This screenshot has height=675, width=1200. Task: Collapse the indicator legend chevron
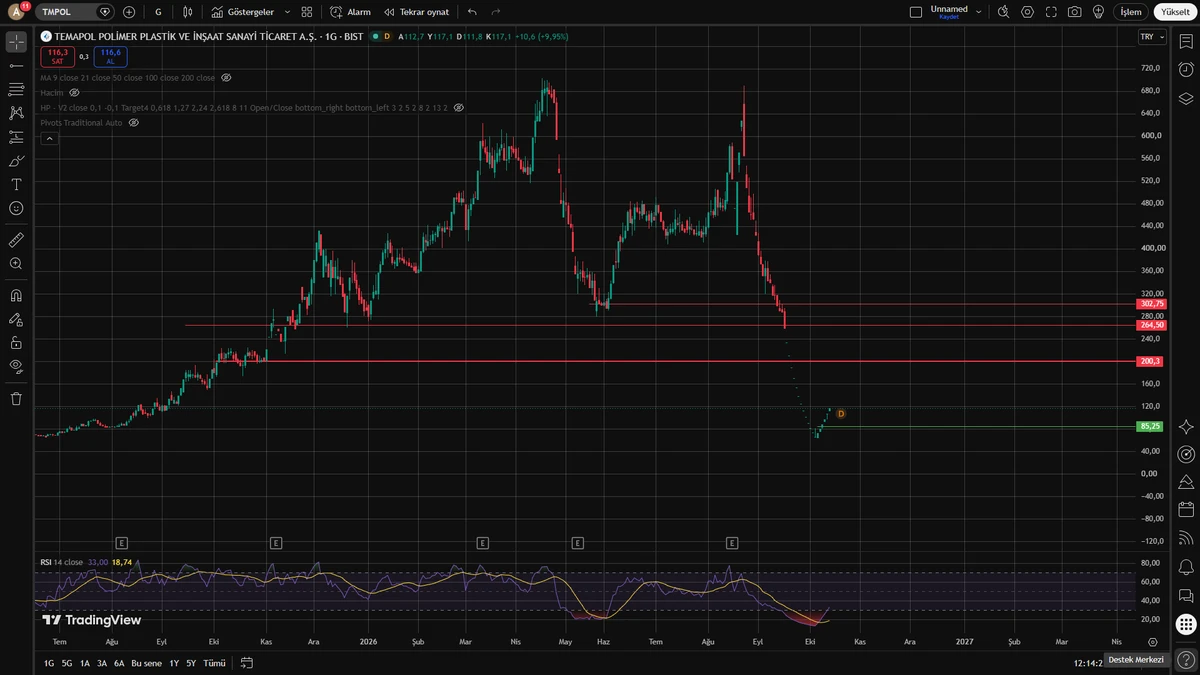49,139
